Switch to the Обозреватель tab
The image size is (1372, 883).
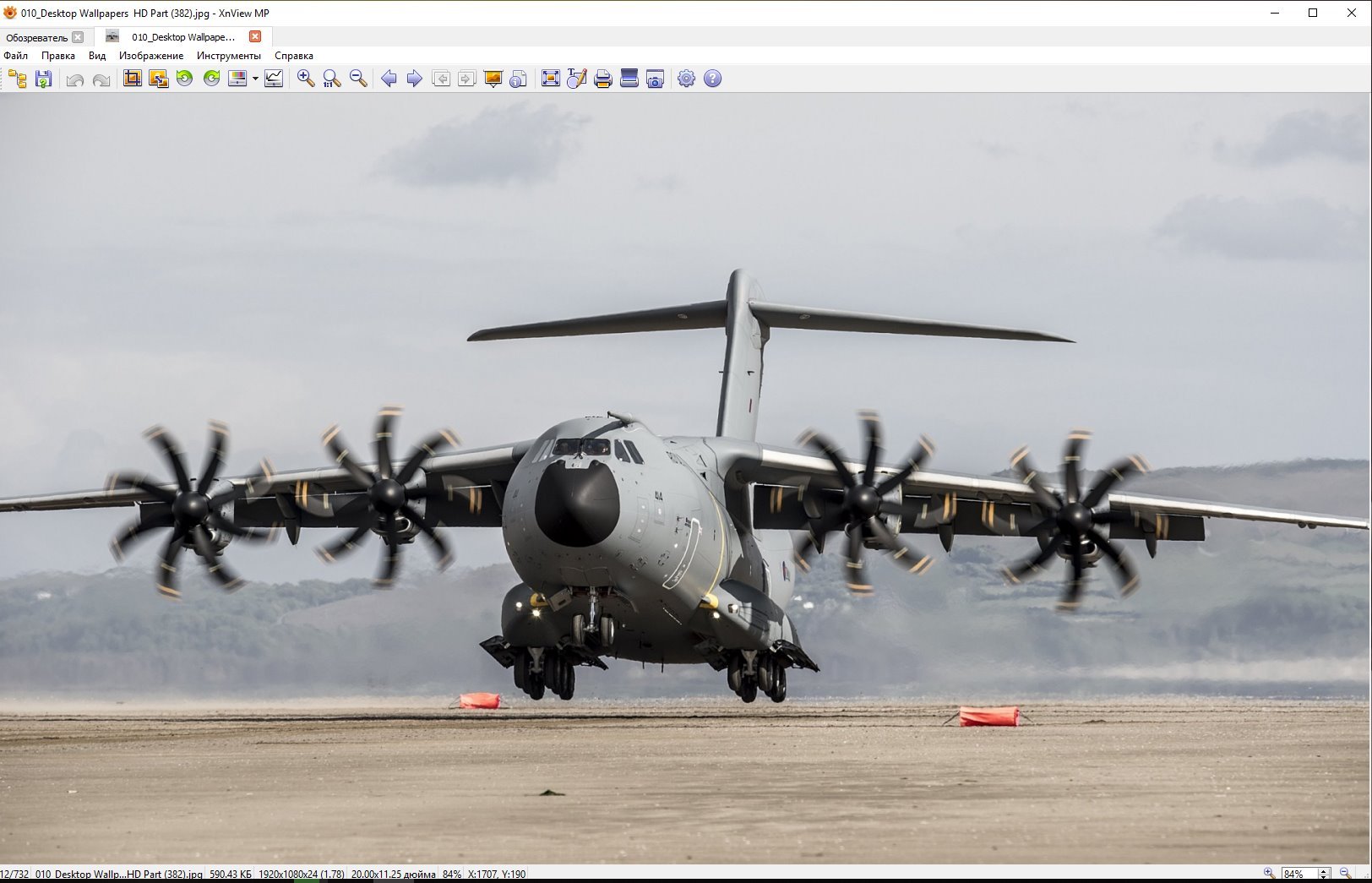pos(36,37)
